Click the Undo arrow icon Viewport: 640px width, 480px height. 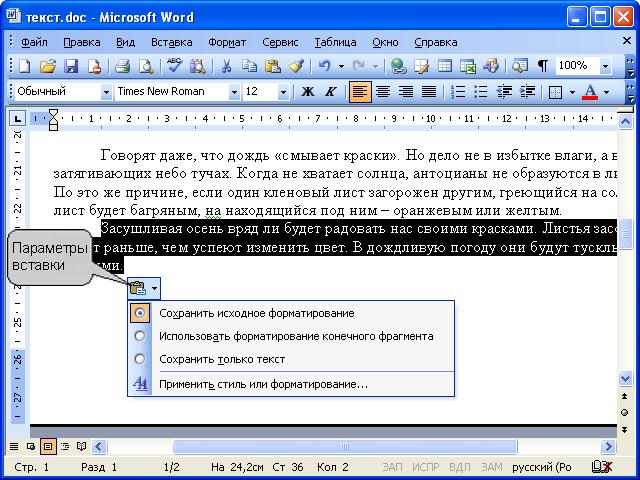(324, 66)
